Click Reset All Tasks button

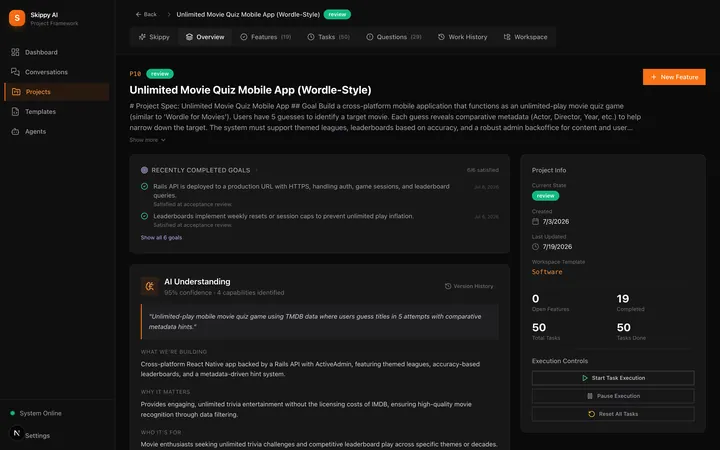(613, 414)
